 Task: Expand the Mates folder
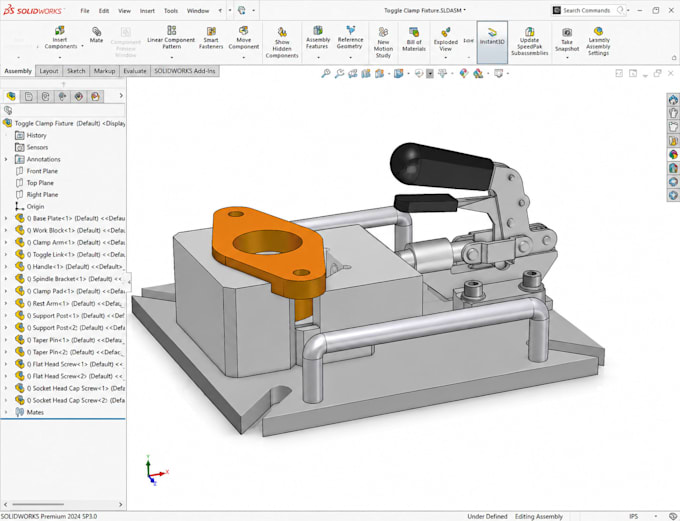coord(6,413)
